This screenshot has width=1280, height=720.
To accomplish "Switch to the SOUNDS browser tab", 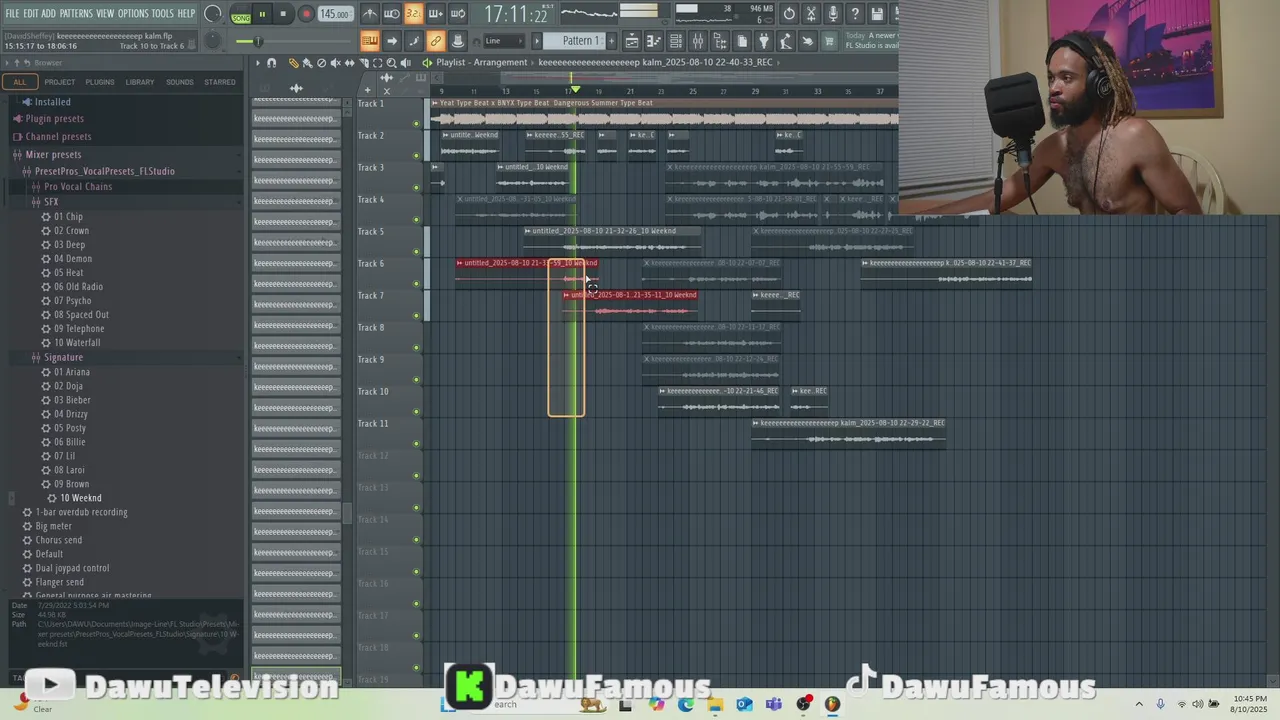I will (x=180, y=82).
